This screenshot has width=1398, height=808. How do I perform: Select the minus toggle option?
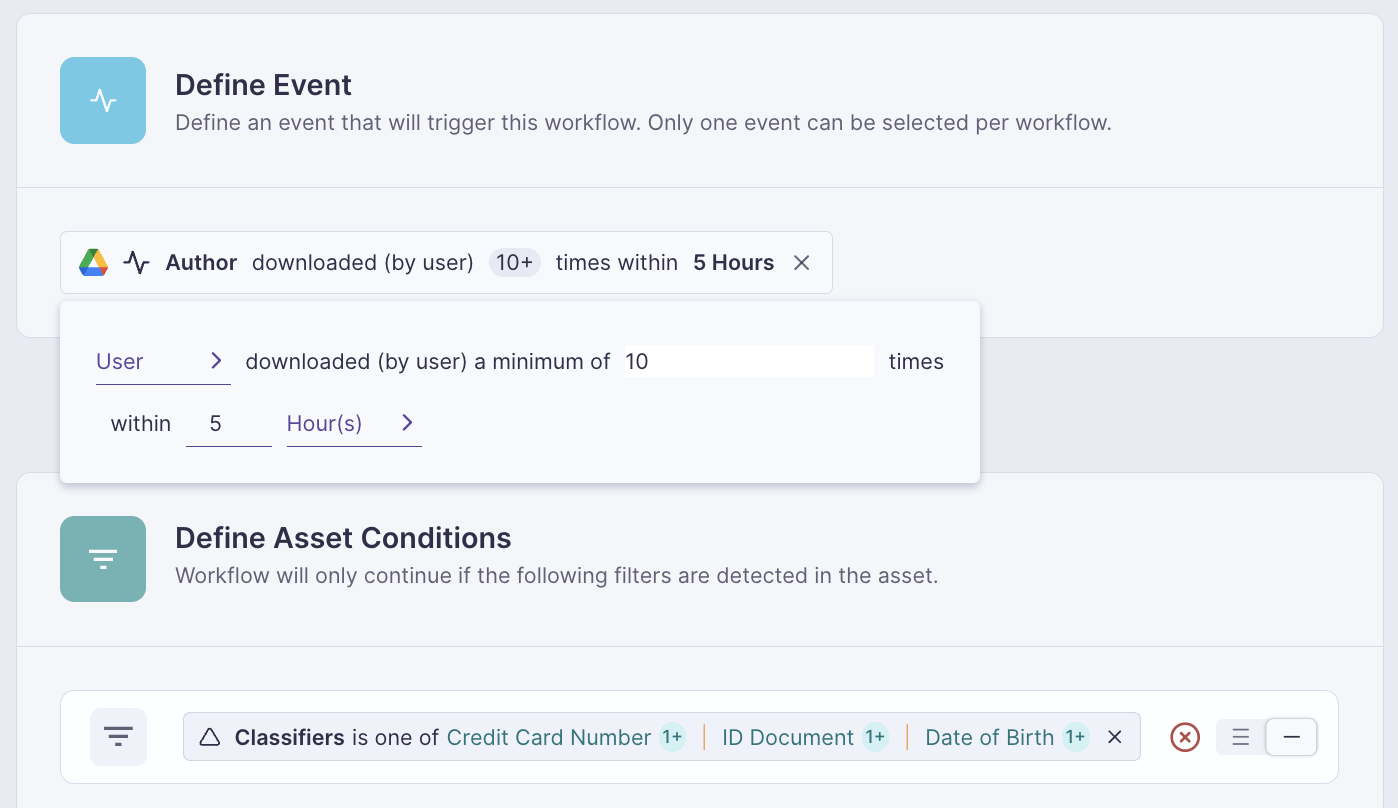pyautogui.click(x=1291, y=738)
